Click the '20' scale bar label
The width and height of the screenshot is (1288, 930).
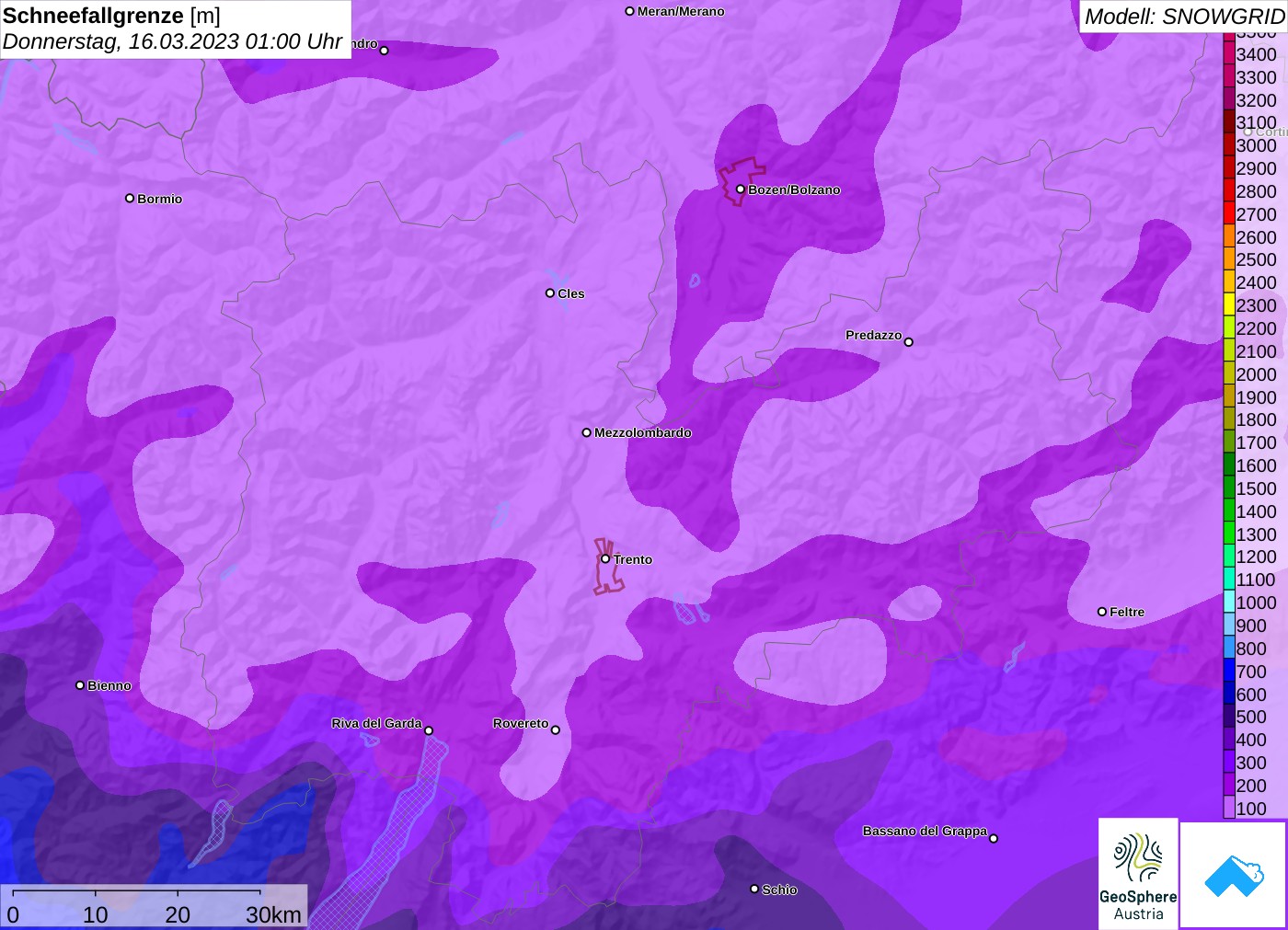(x=178, y=914)
